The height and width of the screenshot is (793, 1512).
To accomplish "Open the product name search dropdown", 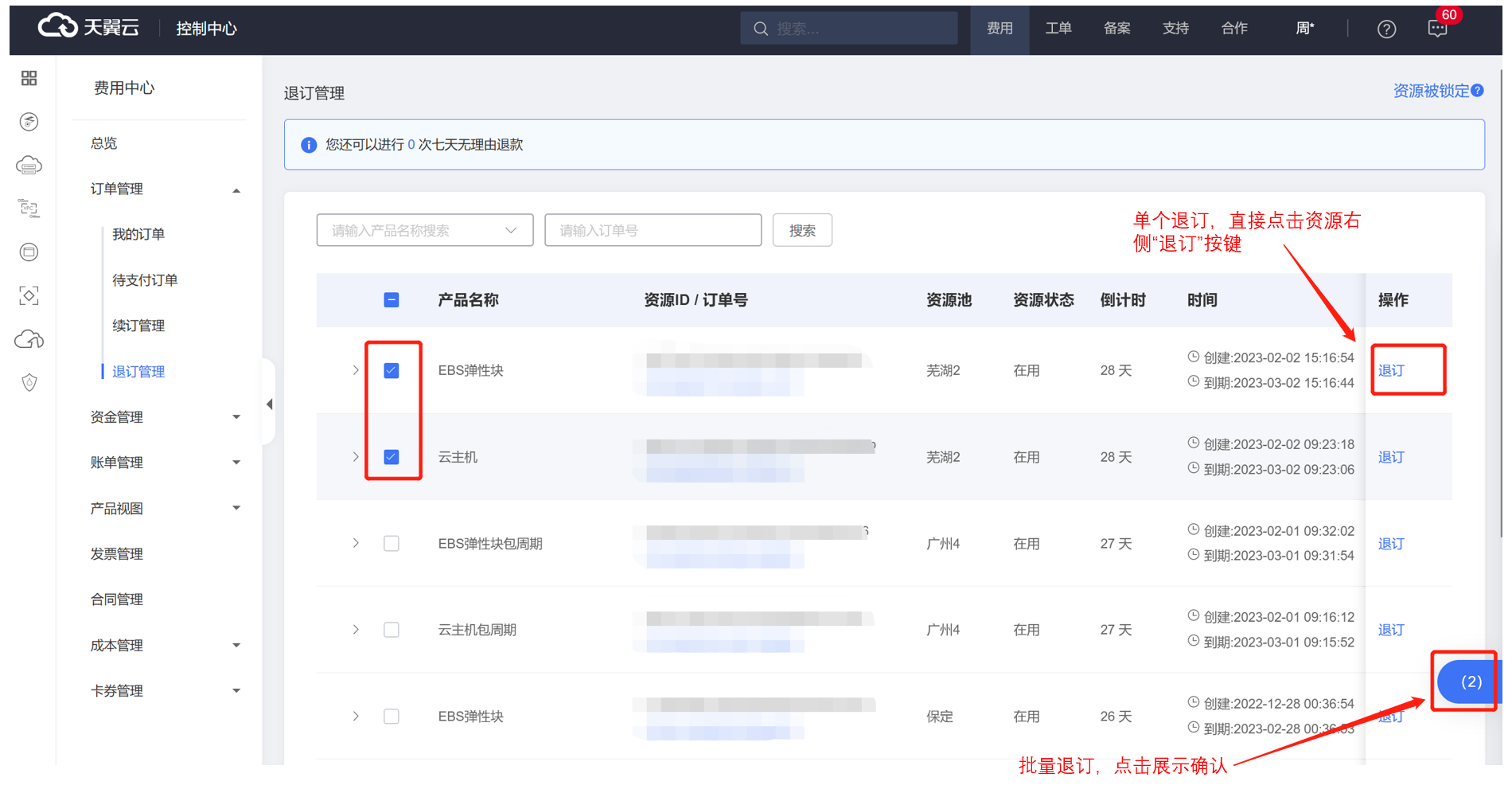I will (x=424, y=231).
